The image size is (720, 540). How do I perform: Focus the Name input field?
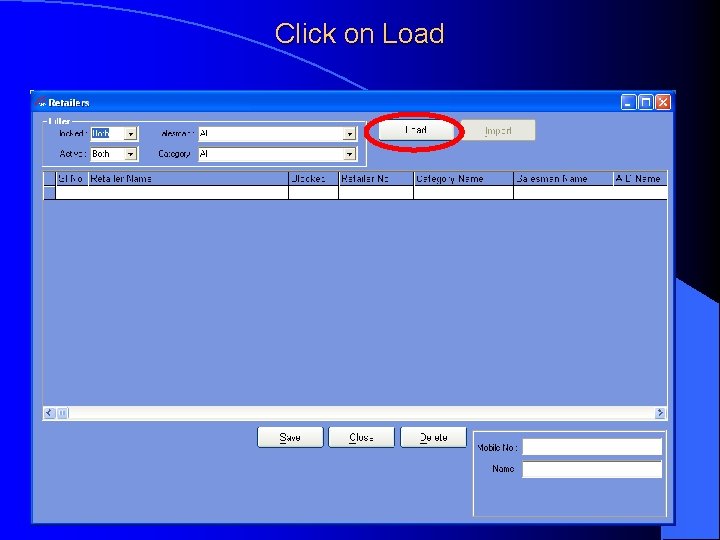click(x=592, y=469)
